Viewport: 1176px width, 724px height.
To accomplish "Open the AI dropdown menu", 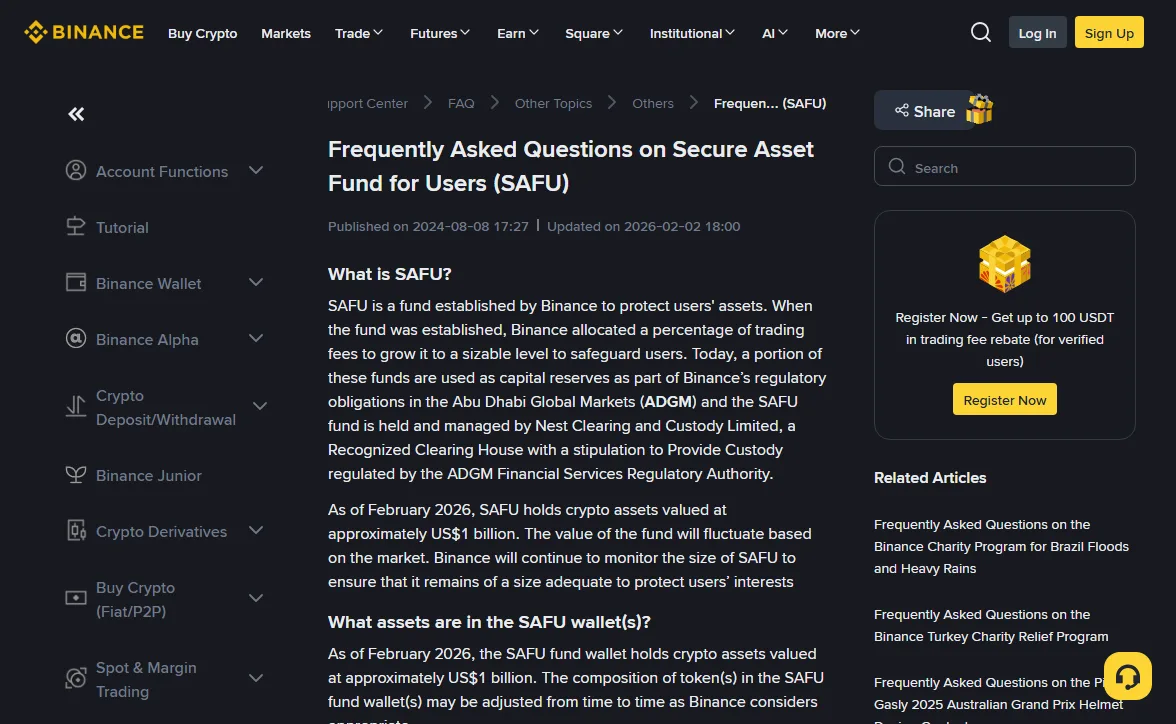I will [775, 33].
